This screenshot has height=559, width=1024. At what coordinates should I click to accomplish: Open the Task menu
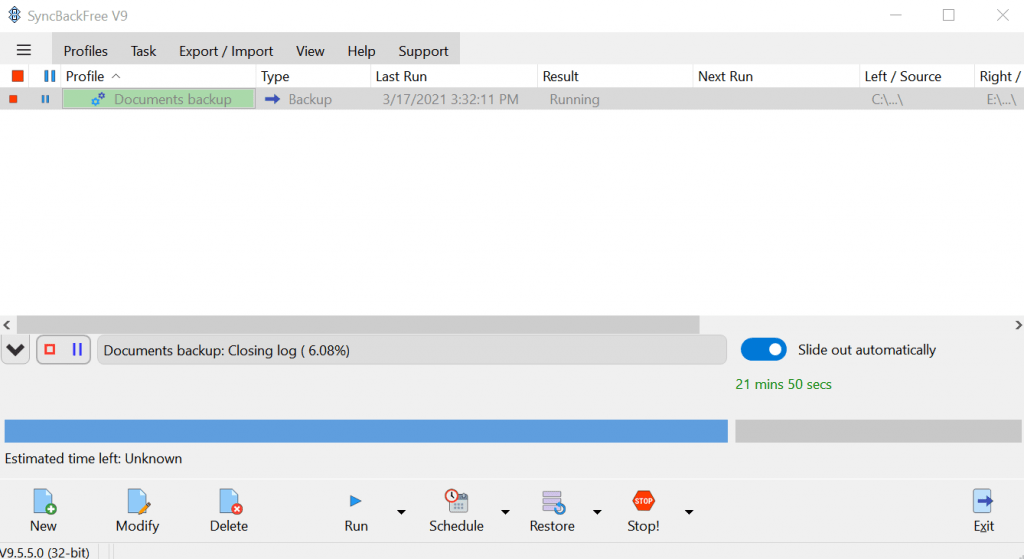[143, 51]
